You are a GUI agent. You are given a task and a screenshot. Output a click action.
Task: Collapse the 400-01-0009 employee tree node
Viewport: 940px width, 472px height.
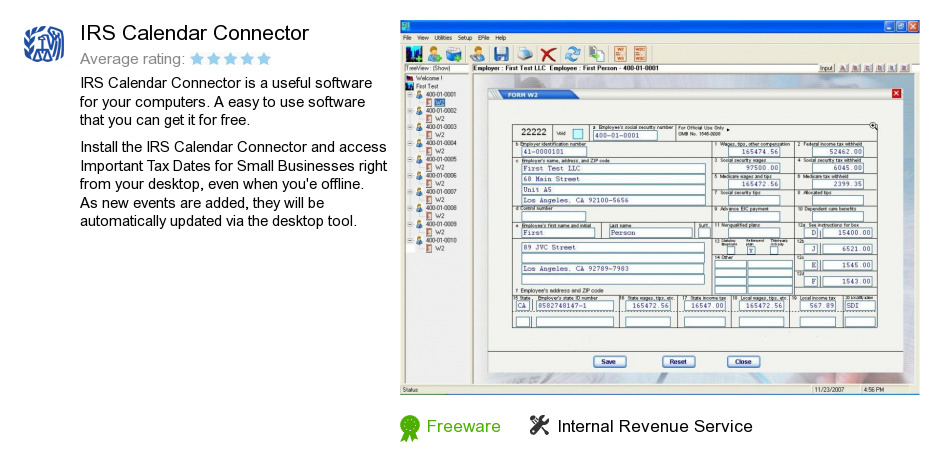(410, 224)
